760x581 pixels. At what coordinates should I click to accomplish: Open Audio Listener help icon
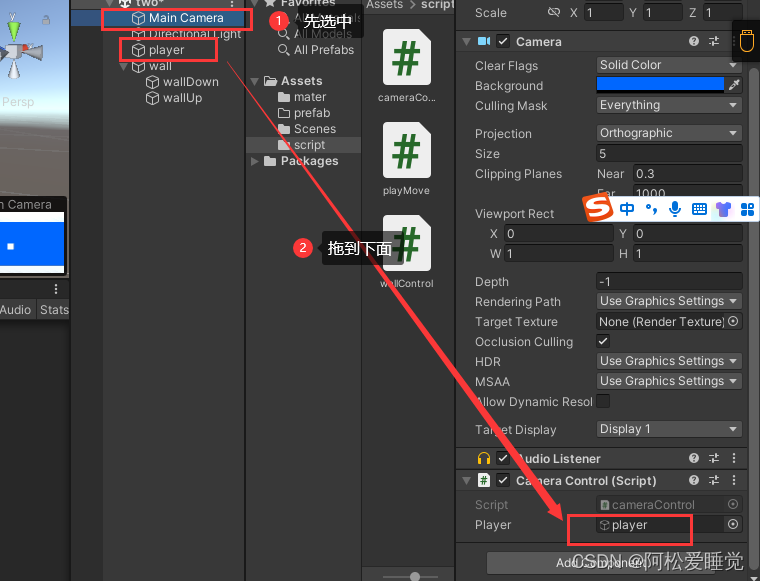pos(694,458)
